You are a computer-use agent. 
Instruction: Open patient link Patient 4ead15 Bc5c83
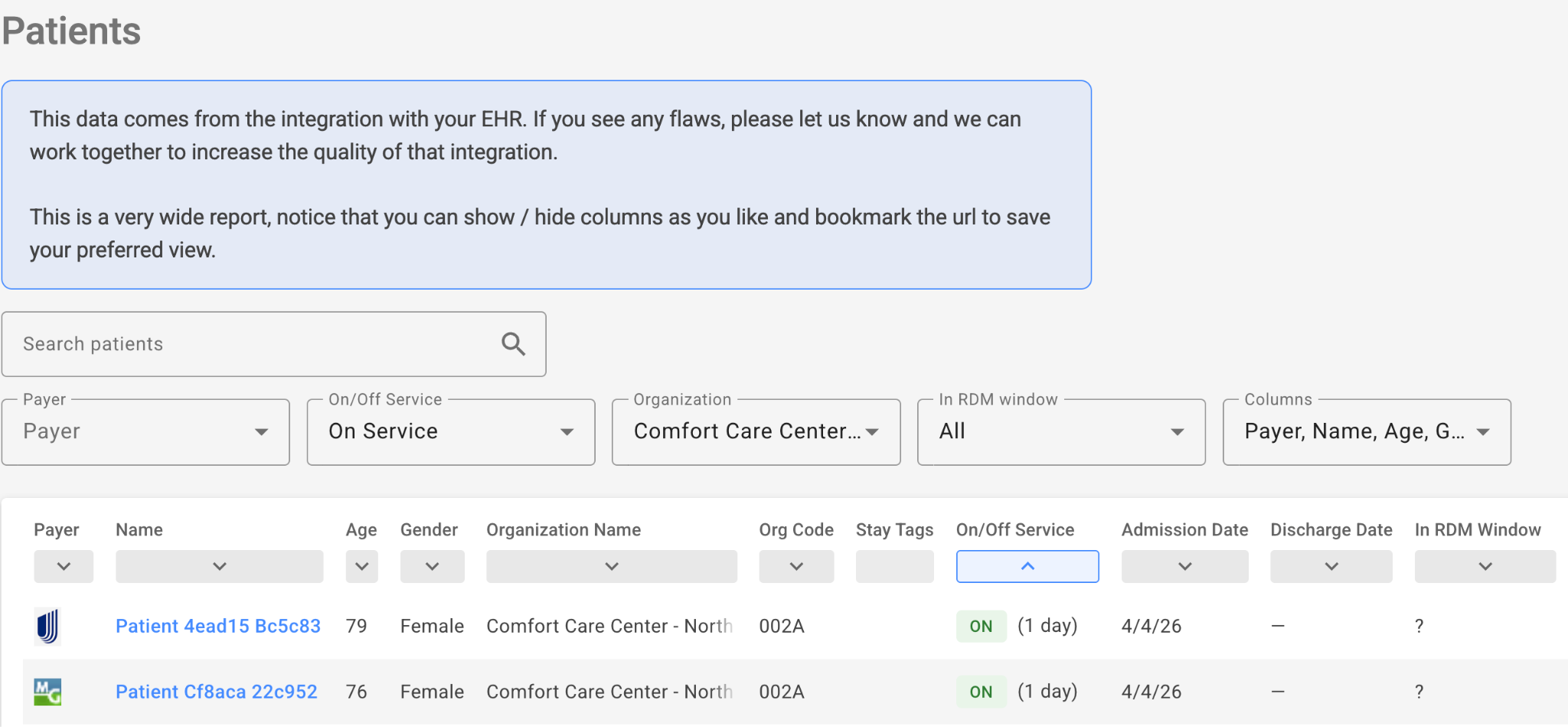218,626
